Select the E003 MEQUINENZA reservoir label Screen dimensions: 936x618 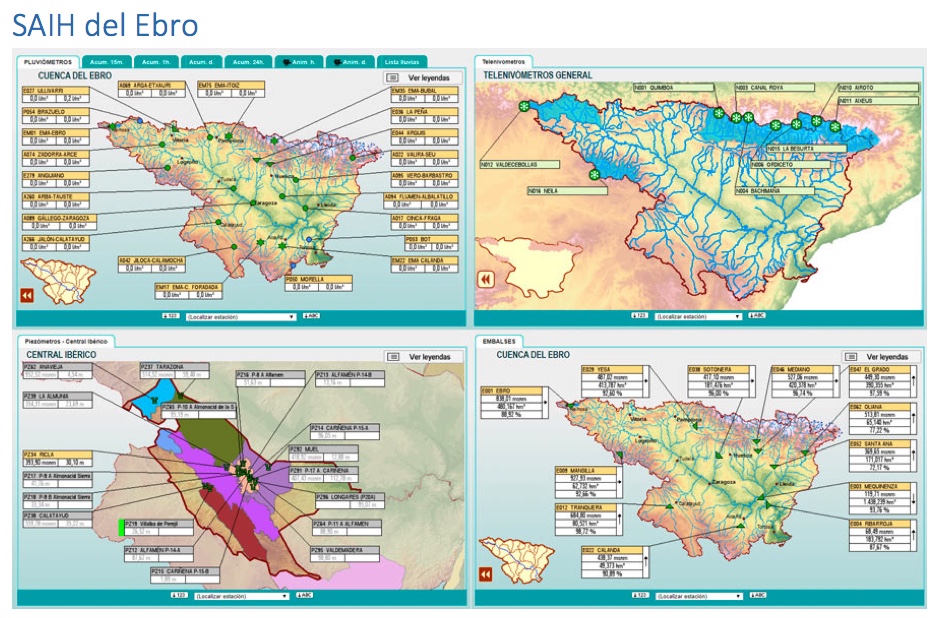[880, 487]
